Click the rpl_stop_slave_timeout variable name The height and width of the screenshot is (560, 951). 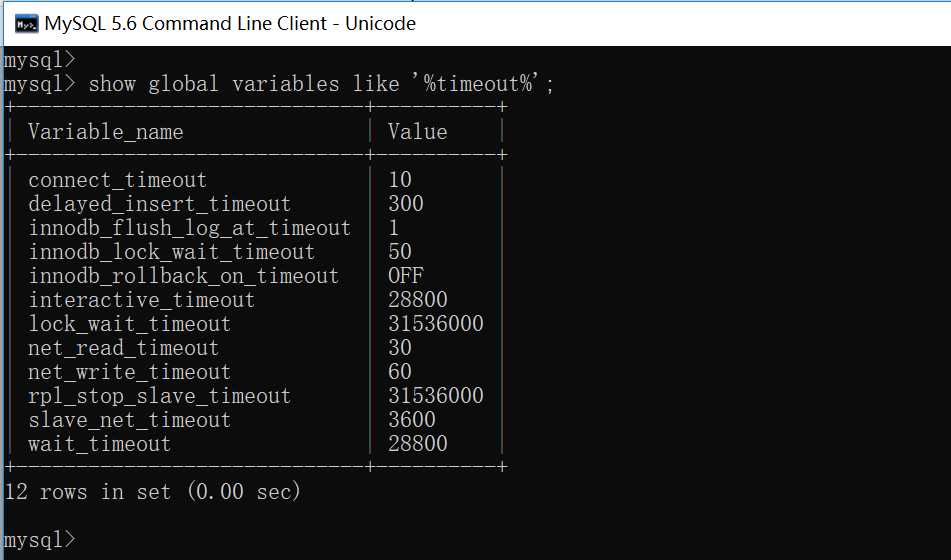pos(160,396)
